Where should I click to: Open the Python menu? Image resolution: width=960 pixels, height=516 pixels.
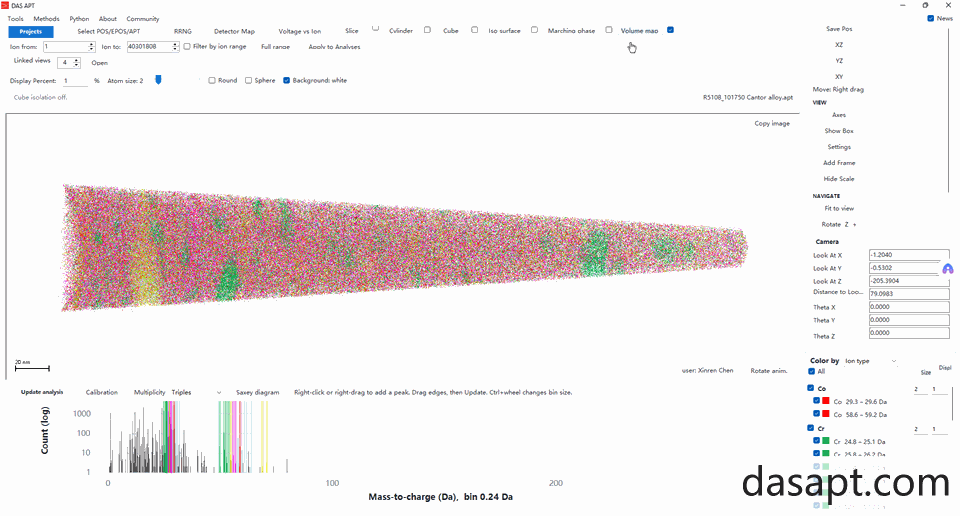pos(79,18)
